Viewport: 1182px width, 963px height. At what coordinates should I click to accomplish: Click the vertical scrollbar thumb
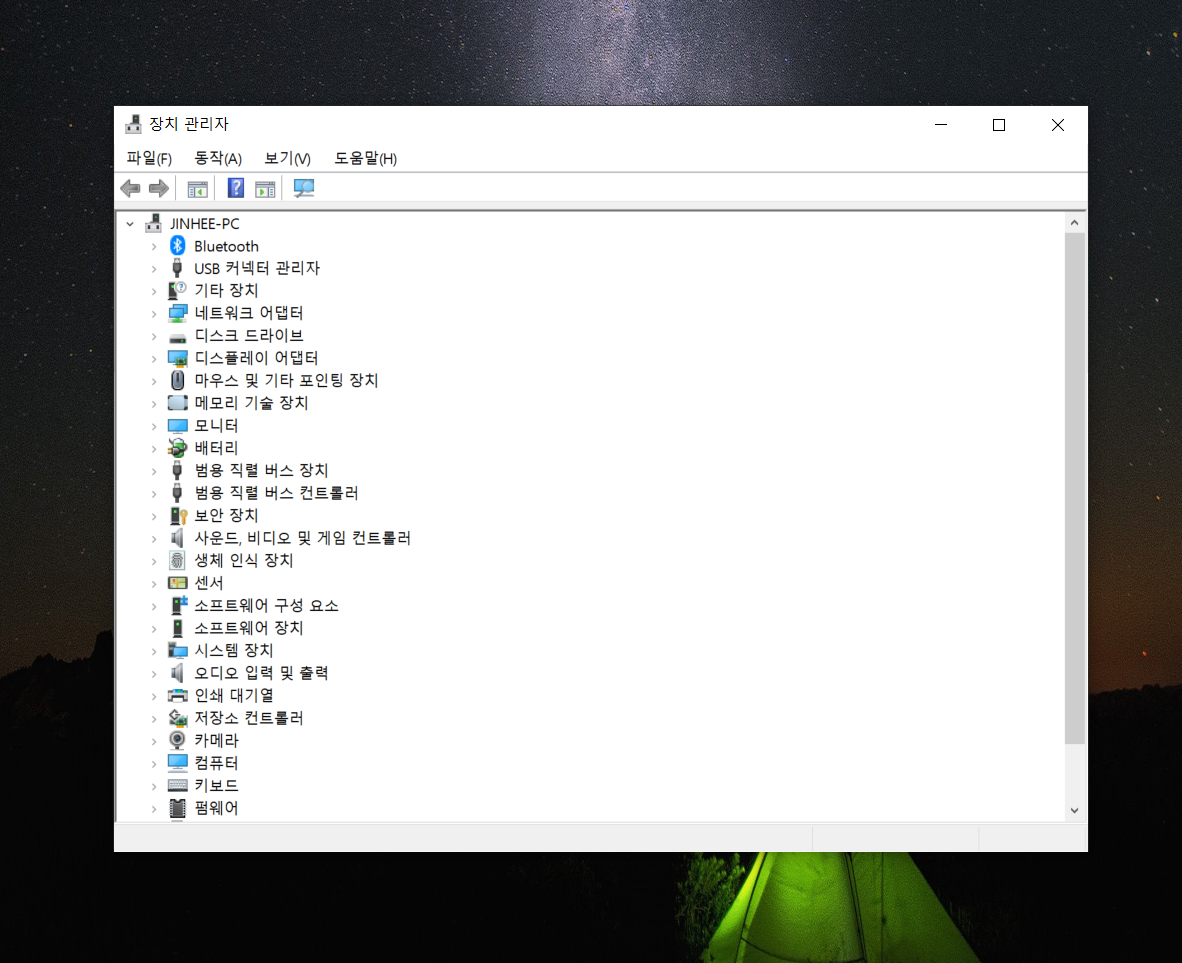(1074, 488)
